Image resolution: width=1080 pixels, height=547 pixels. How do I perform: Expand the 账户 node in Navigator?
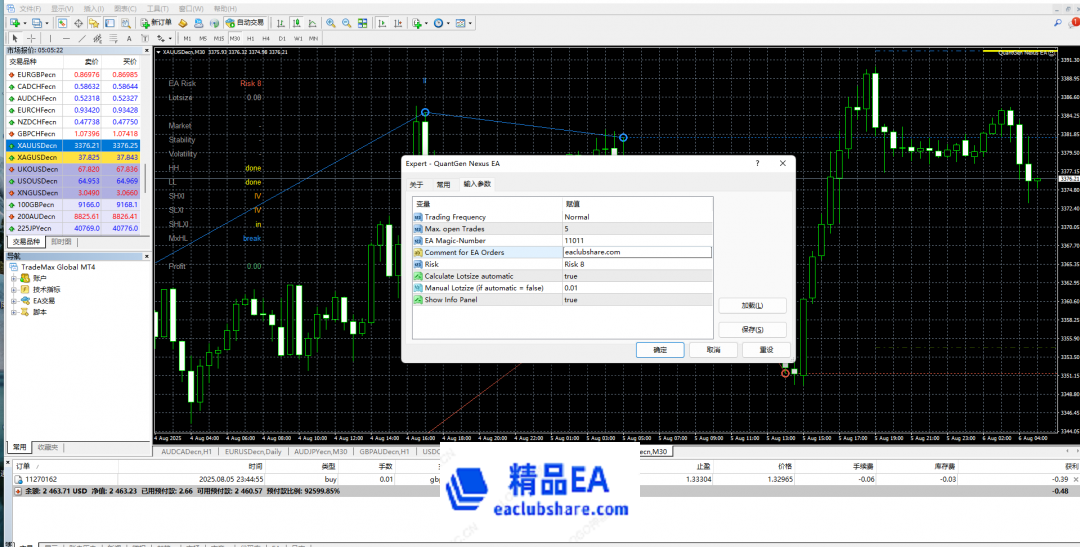pos(14,278)
